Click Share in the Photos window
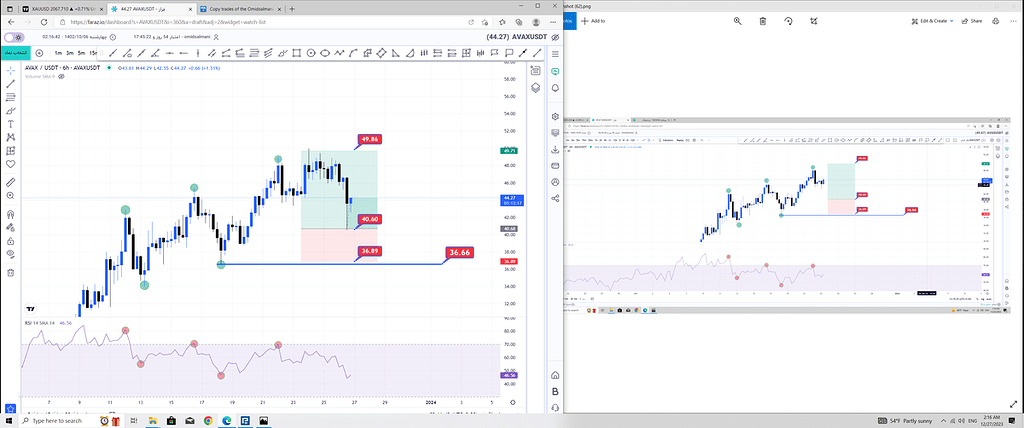1024x428 pixels. click(x=971, y=21)
